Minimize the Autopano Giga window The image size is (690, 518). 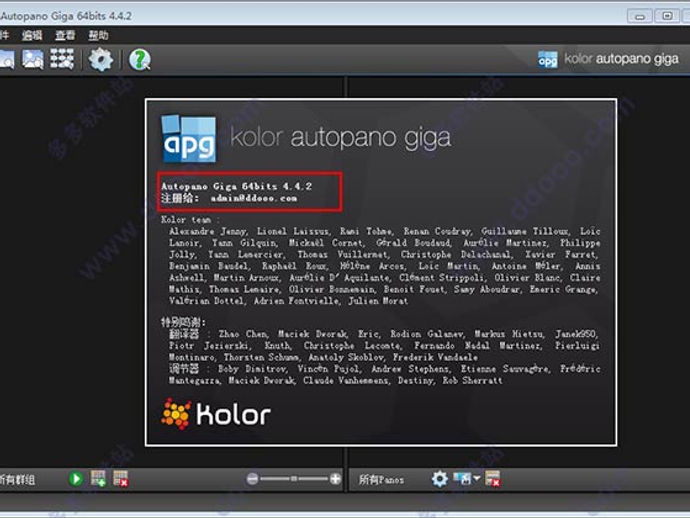[640, 16]
